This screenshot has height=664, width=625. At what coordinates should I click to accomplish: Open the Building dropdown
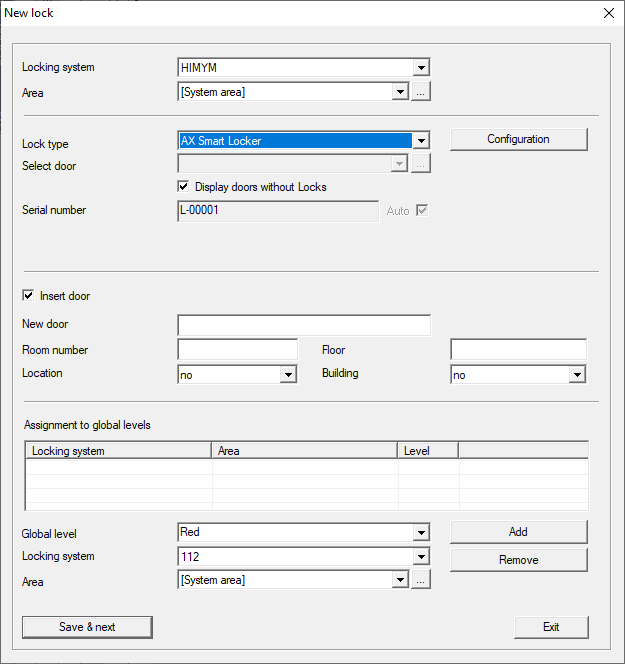tap(577, 374)
